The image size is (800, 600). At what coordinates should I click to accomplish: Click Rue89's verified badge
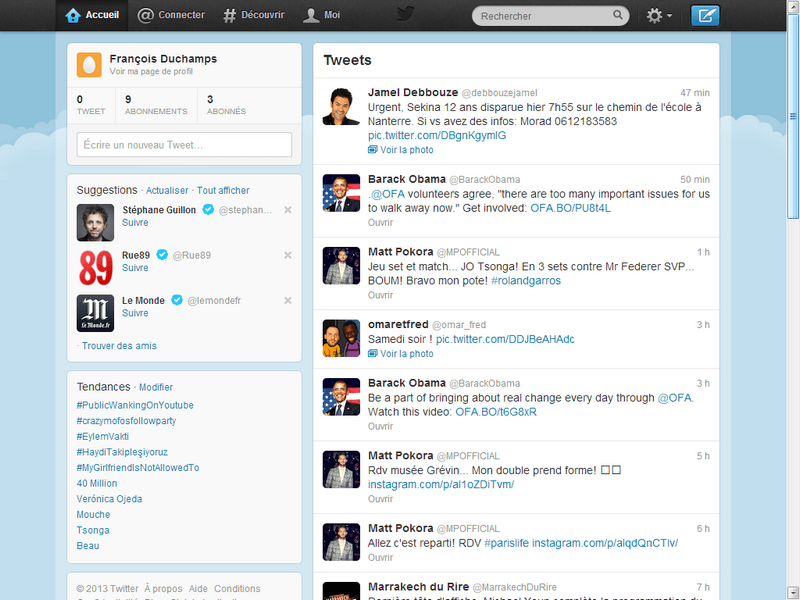162,255
